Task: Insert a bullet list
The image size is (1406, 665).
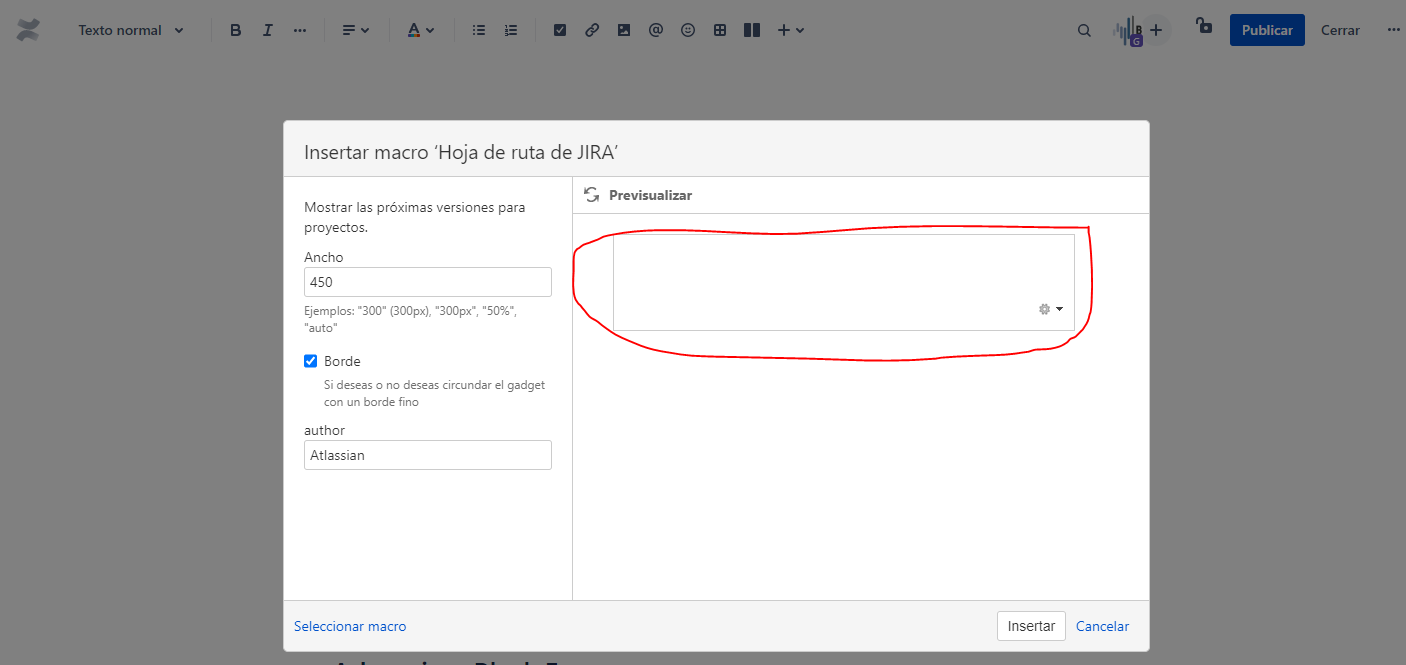Action: pyautogui.click(x=479, y=30)
